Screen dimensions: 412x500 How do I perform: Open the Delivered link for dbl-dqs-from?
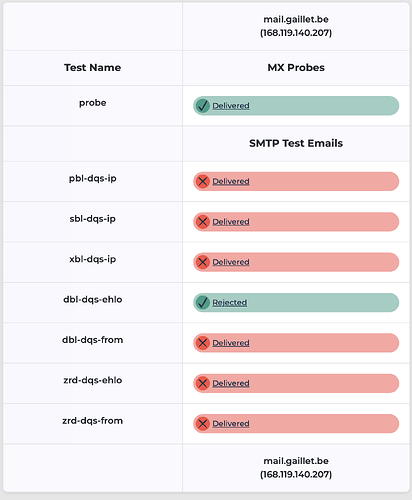pos(231,343)
